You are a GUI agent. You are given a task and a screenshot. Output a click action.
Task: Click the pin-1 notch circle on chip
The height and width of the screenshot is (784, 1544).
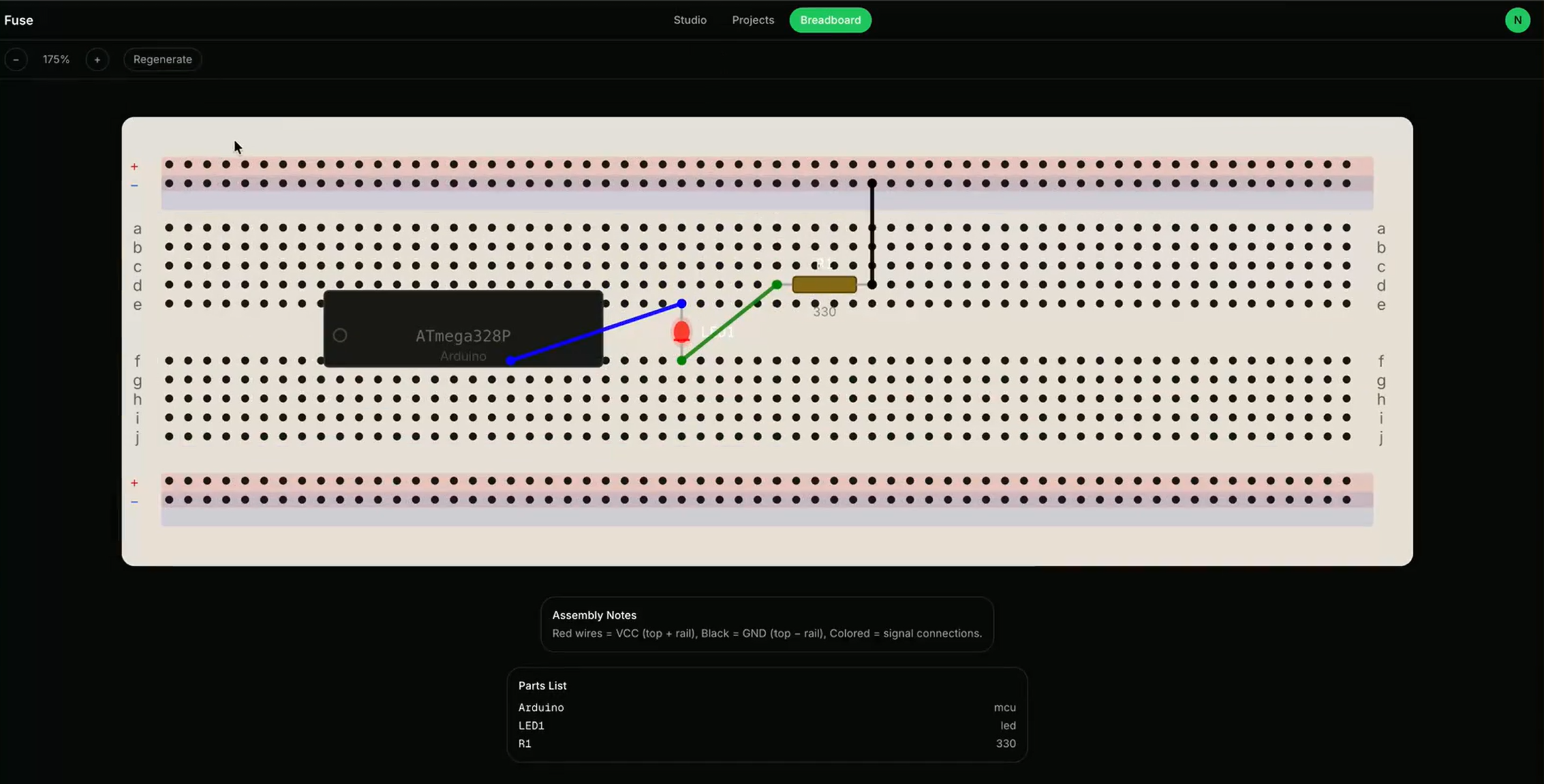[x=340, y=335]
